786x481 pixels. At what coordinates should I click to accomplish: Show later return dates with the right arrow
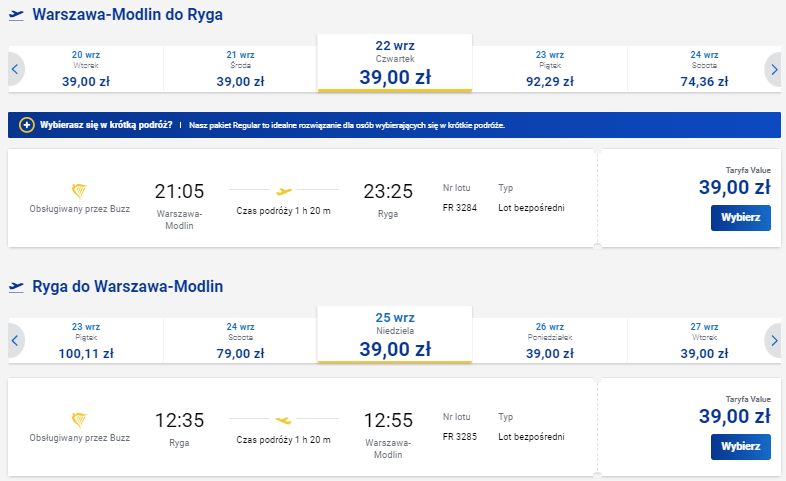773,341
